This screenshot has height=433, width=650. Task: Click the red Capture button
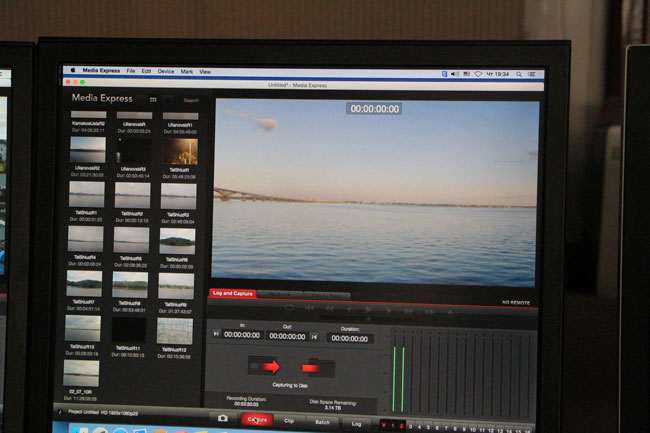point(257,421)
